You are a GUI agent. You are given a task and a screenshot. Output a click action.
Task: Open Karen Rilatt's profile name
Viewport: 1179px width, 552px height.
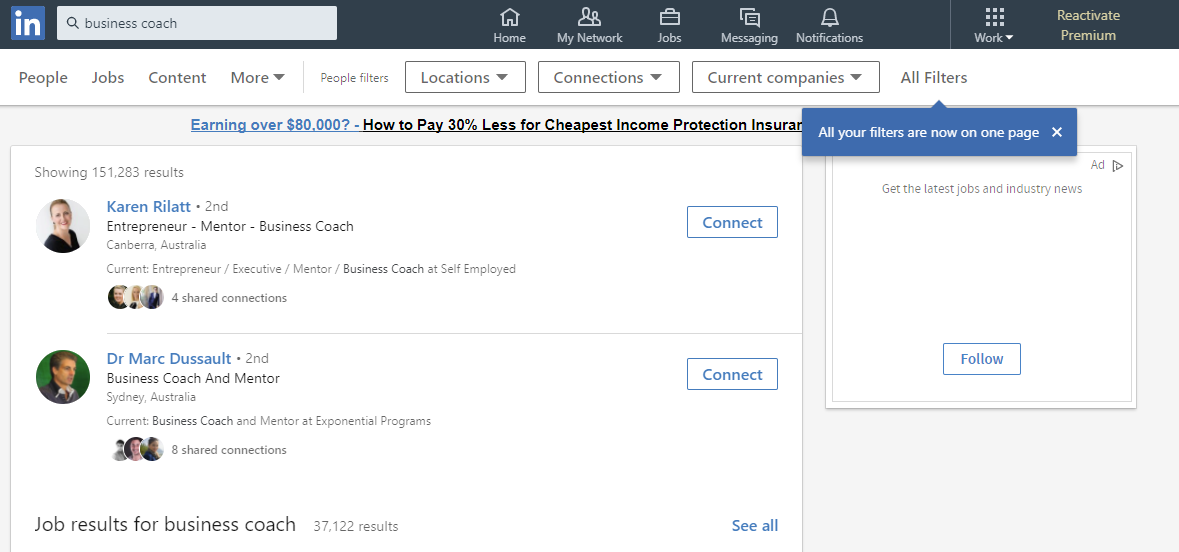149,206
